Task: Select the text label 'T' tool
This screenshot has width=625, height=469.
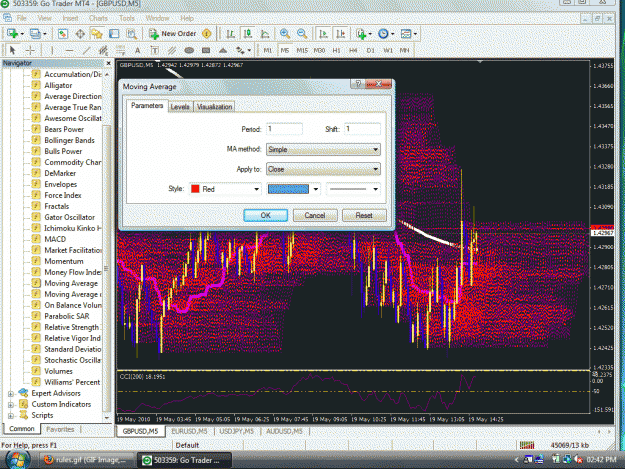Action: [x=155, y=50]
